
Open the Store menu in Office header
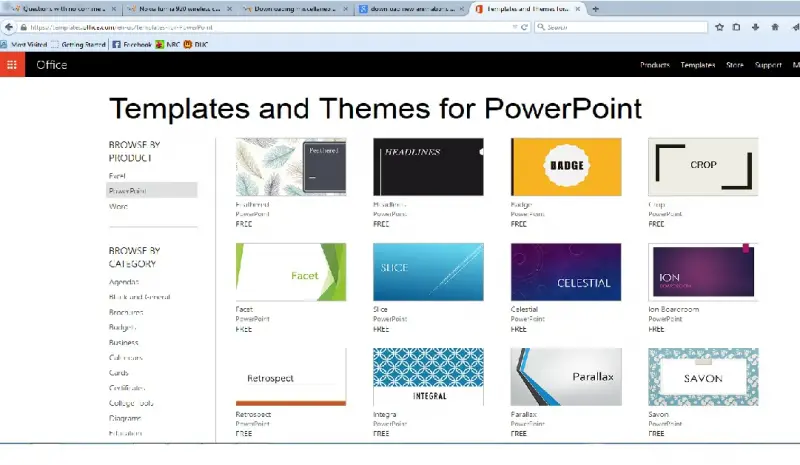[x=735, y=65]
